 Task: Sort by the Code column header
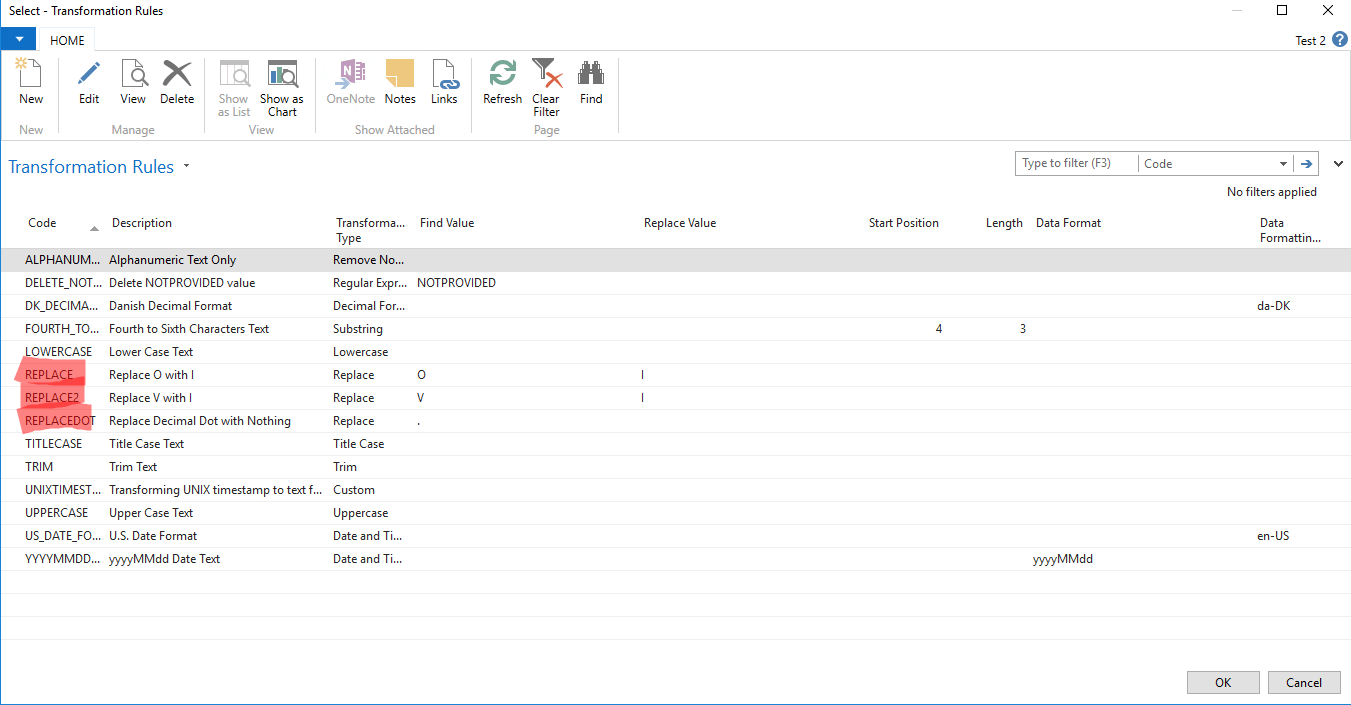pos(42,223)
